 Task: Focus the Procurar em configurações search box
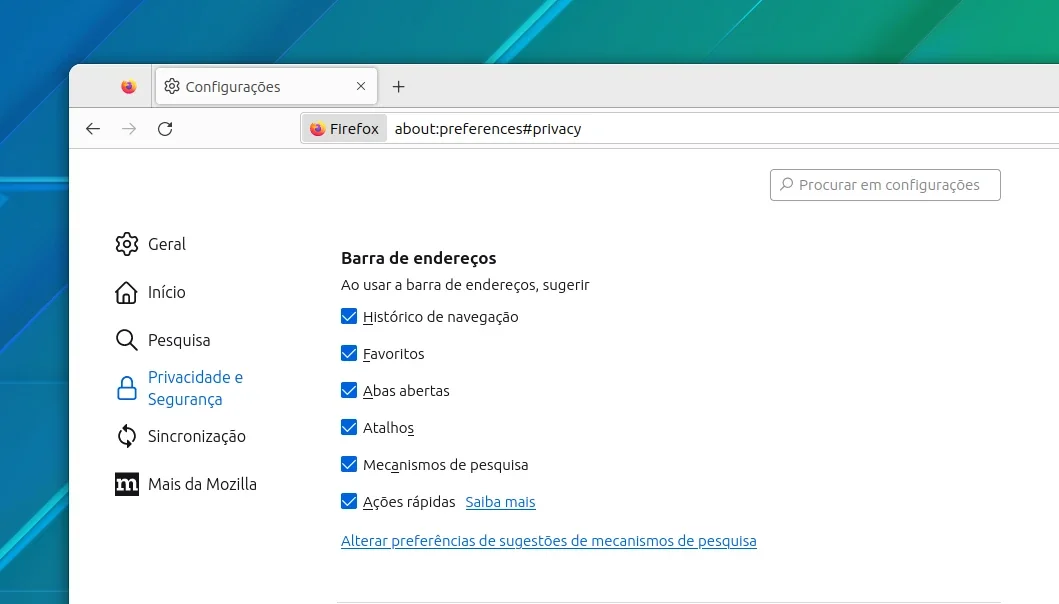click(x=885, y=185)
